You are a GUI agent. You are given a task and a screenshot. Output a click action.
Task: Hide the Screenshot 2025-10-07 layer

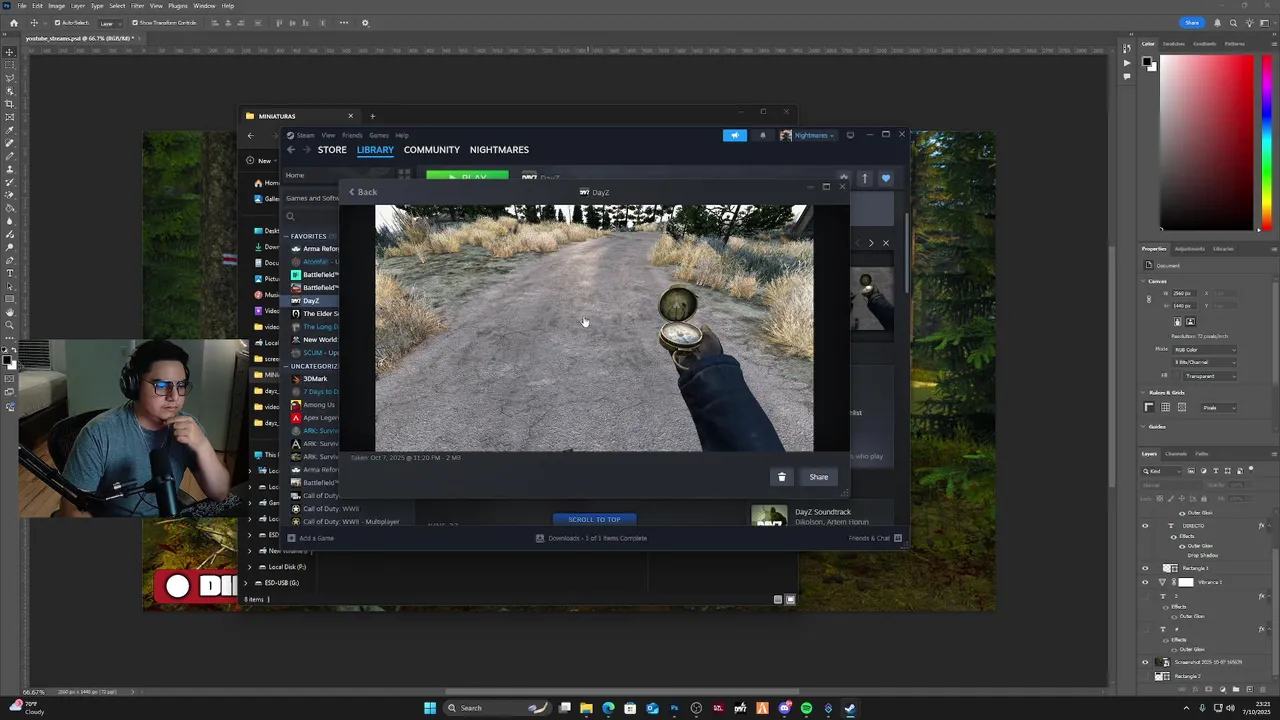pos(1145,662)
